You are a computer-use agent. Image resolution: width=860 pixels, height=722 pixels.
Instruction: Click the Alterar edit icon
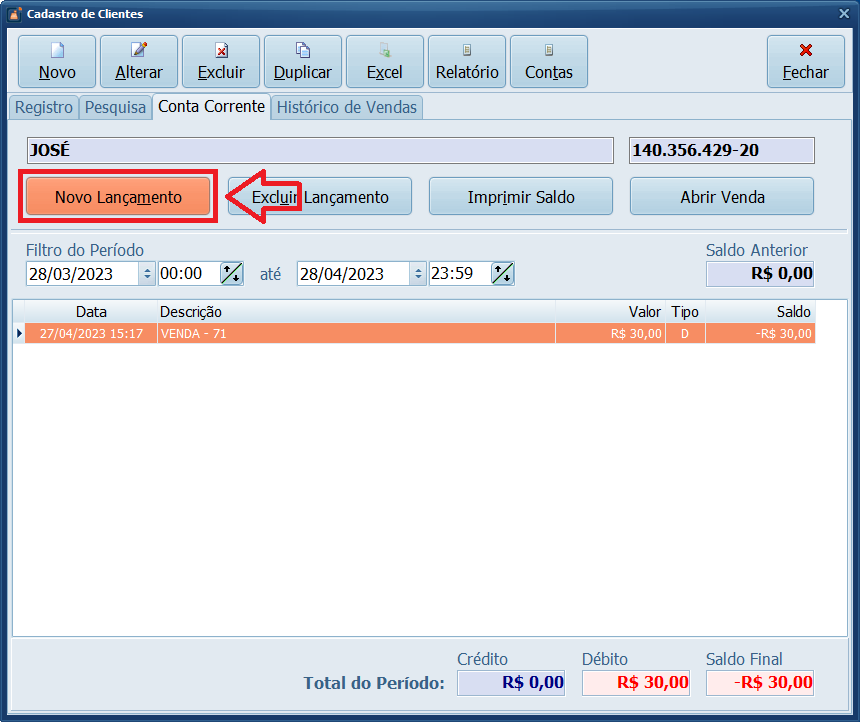point(139,50)
